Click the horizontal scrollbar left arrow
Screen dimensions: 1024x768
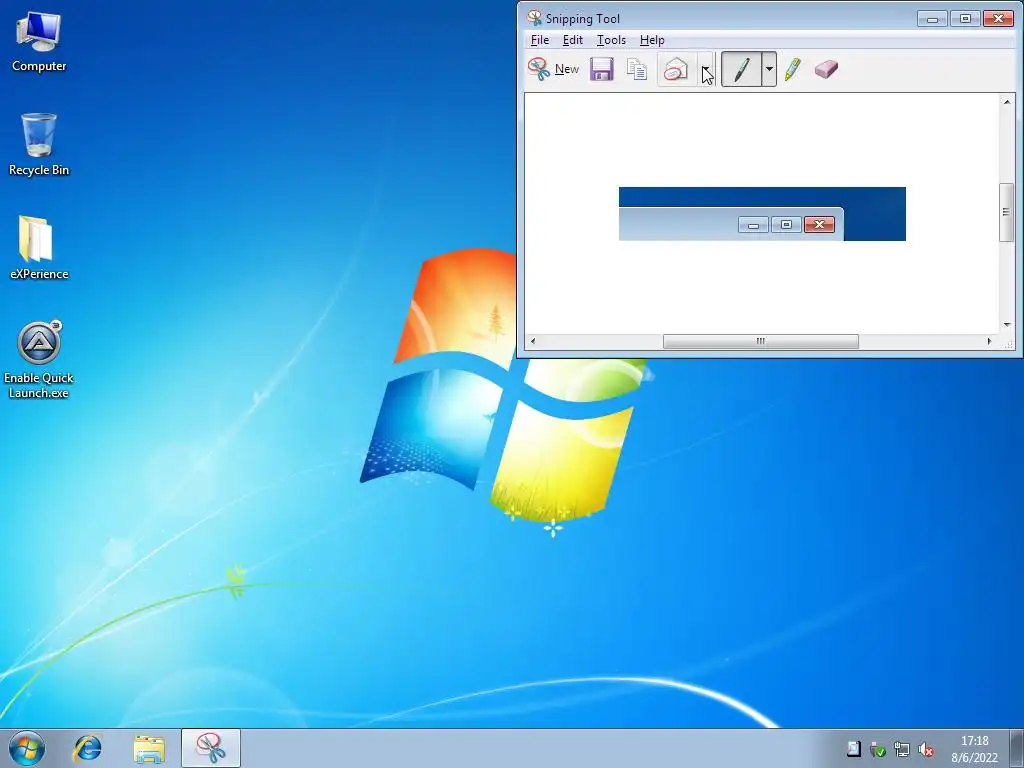(x=533, y=341)
